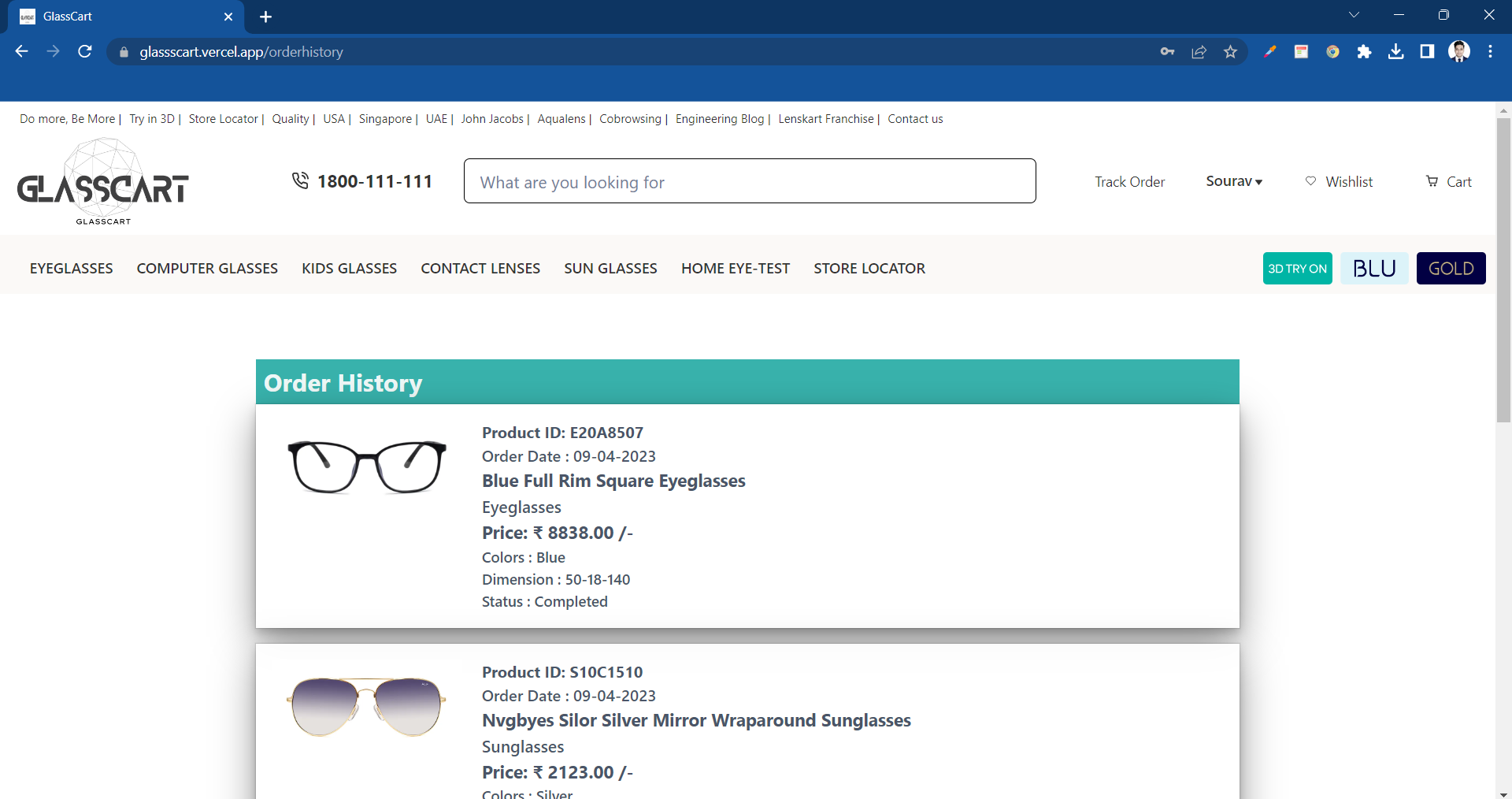Click the USA link
1512x799 pixels.
pos(334,119)
